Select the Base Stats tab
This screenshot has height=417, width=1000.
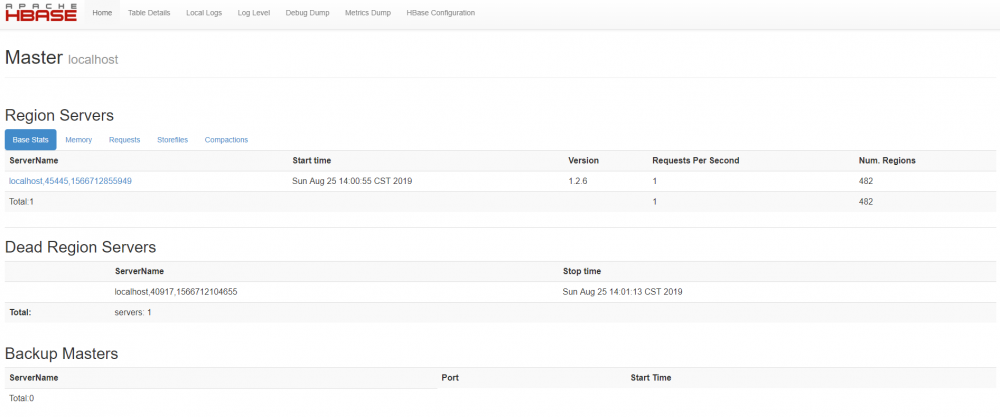point(30,140)
